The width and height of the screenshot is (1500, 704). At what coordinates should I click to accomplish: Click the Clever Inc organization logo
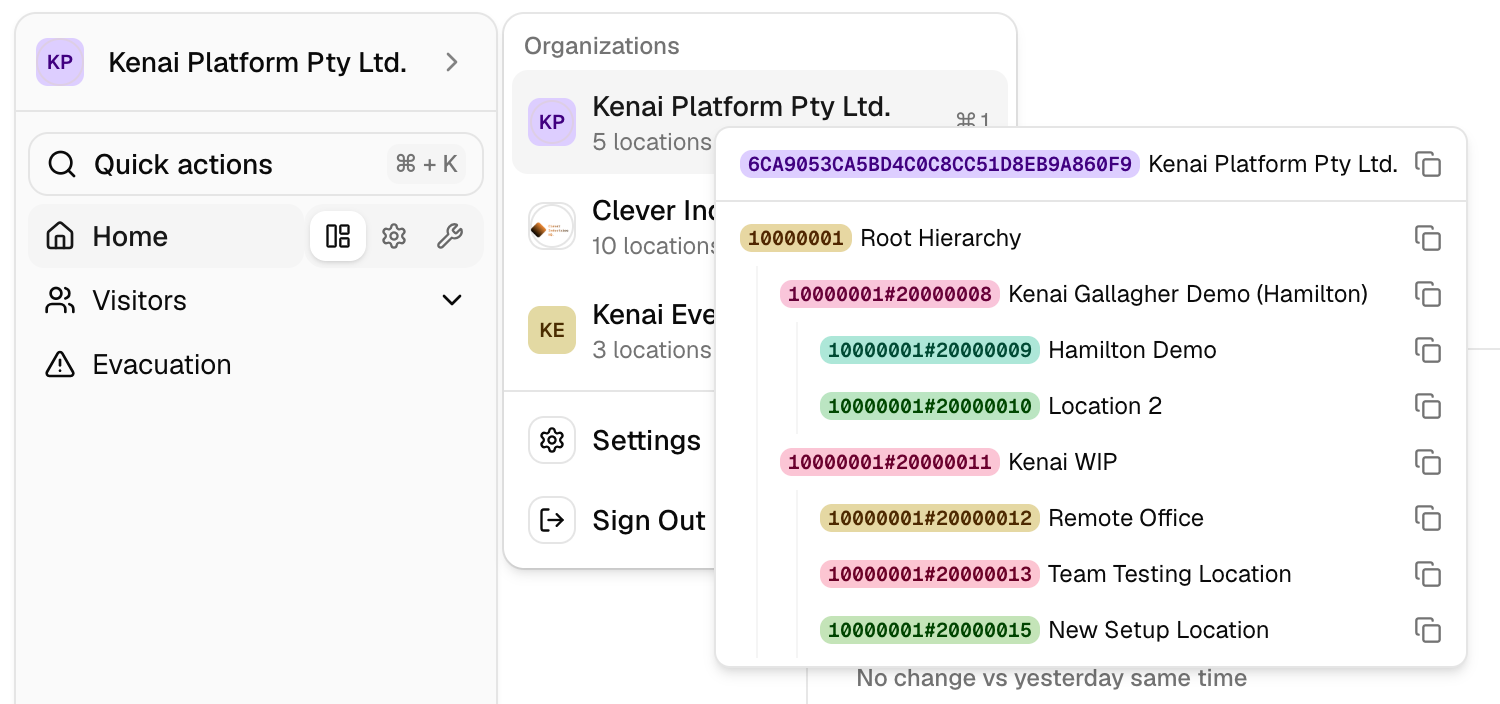tap(552, 226)
